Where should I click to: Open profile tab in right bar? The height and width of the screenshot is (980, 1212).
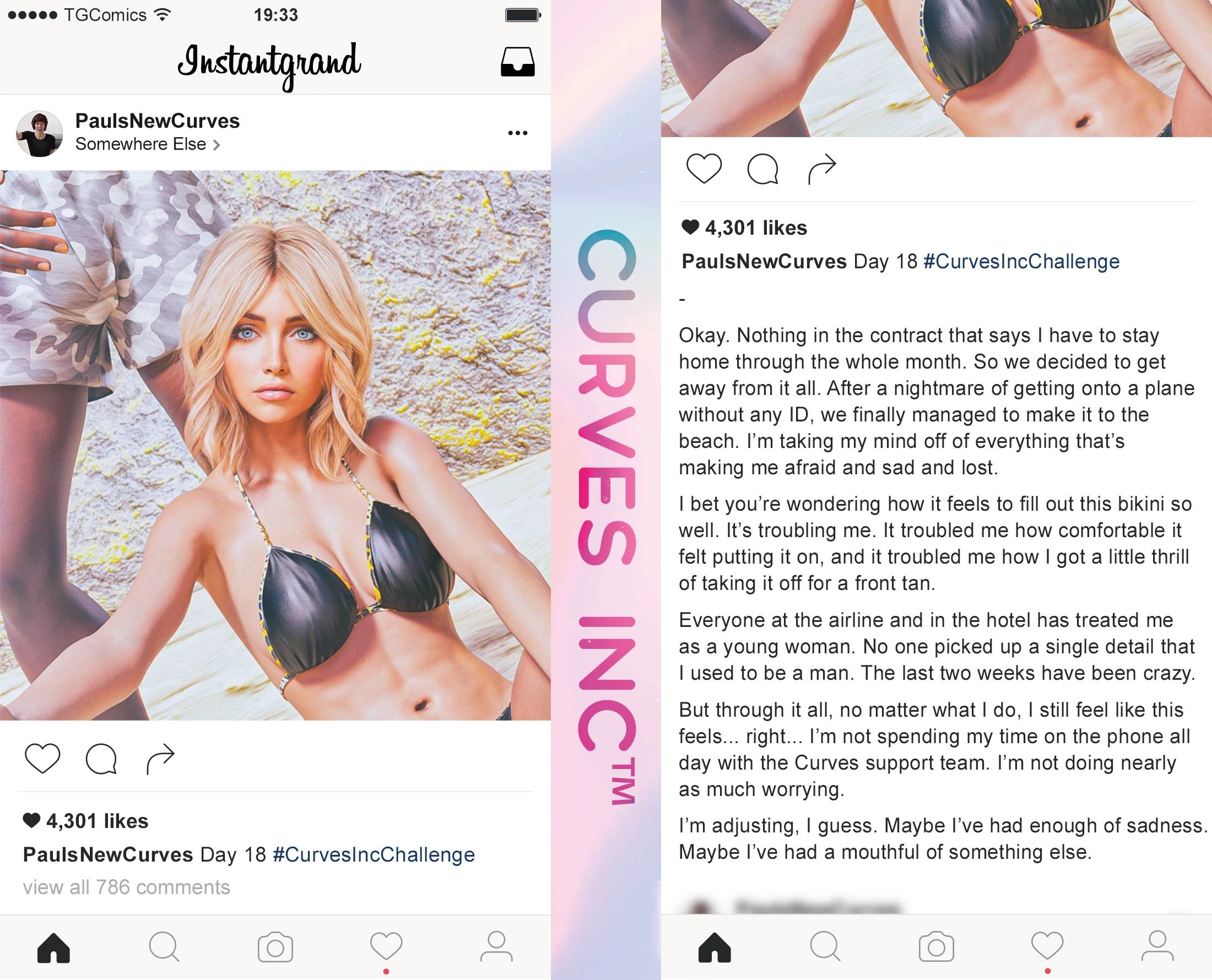(x=1157, y=946)
